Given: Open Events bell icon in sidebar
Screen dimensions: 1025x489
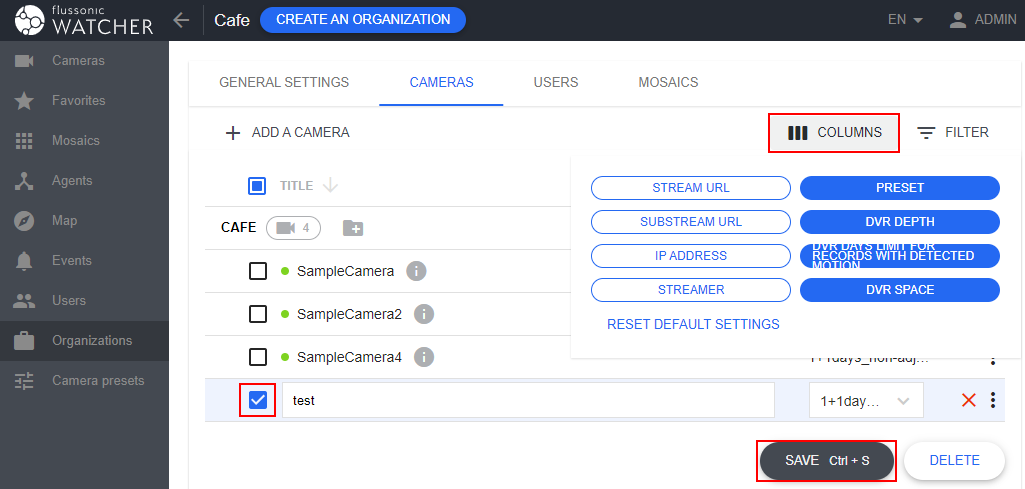Looking at the screenshot, I should tap(25, 261).
